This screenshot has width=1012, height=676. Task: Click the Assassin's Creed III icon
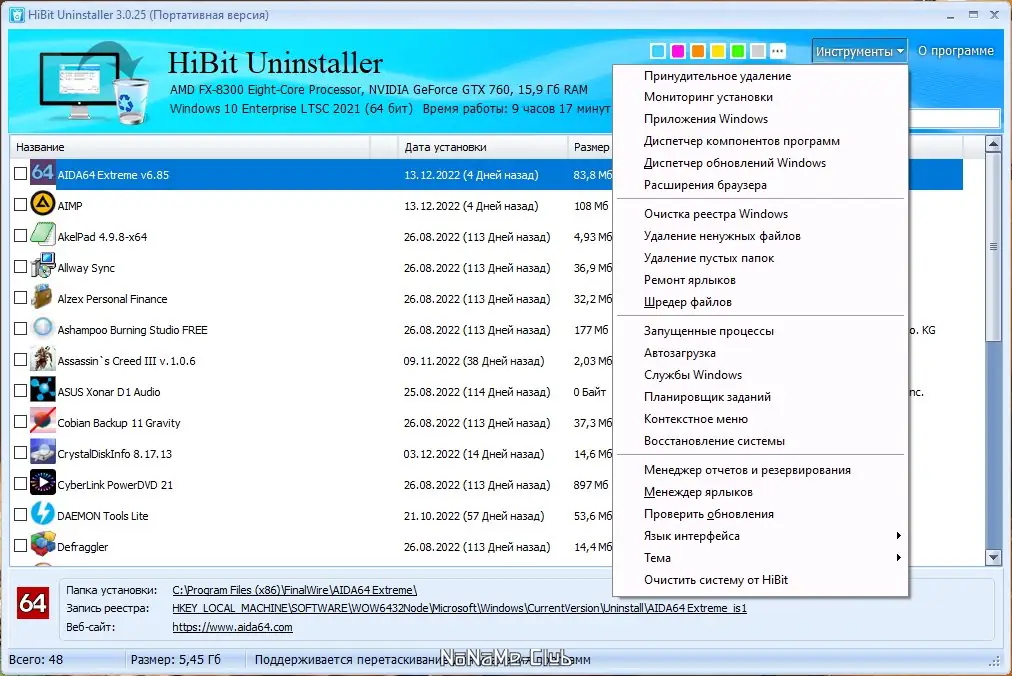(x=43, y=359)
